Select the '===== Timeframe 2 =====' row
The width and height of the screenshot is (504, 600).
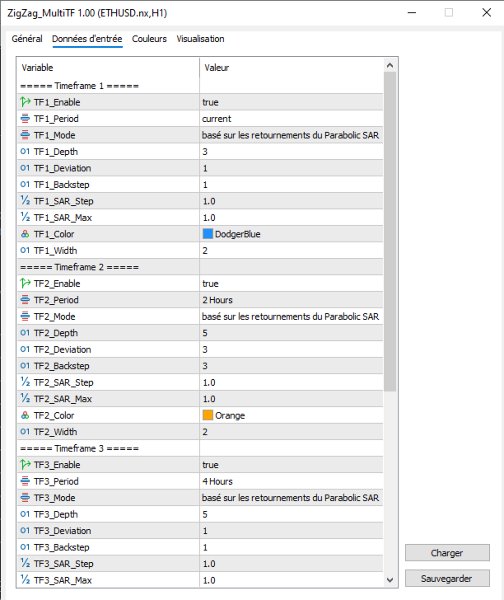pos(200,267)
